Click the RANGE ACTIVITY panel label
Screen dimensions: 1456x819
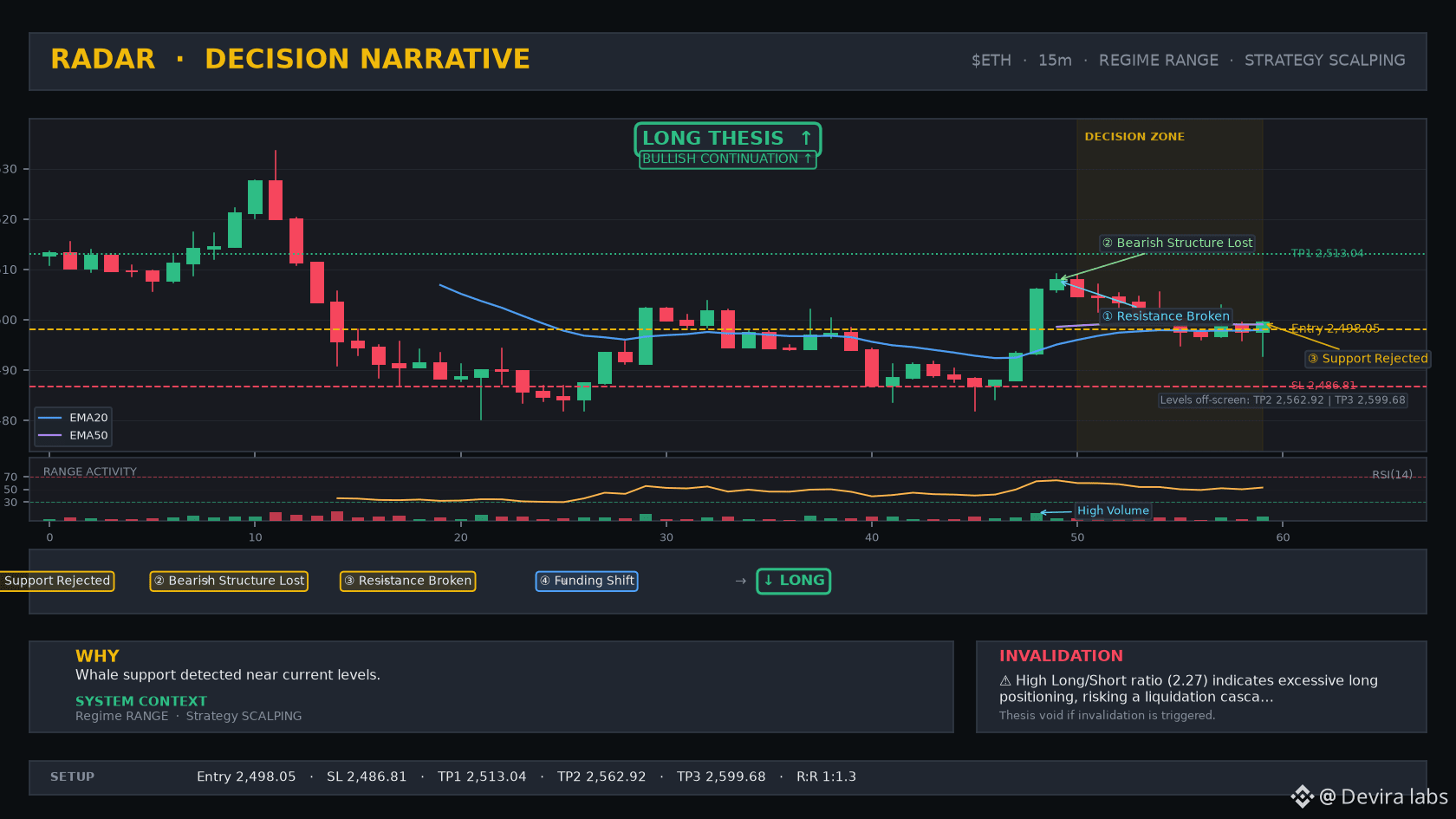click(x=90, y=472)
